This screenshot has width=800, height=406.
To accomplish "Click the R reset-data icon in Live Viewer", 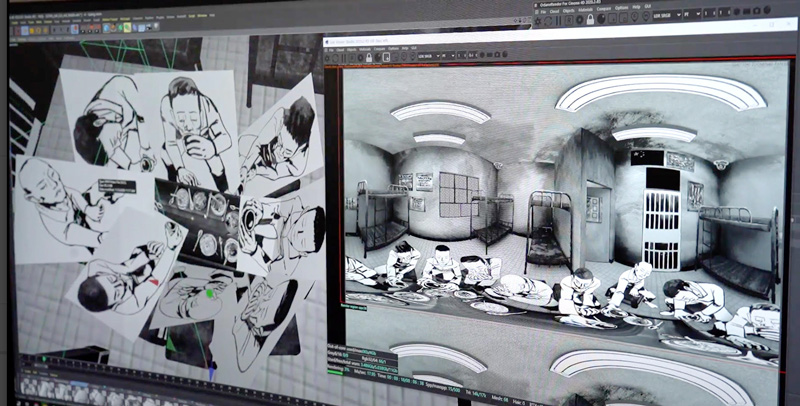I will (x=352, y=58).
